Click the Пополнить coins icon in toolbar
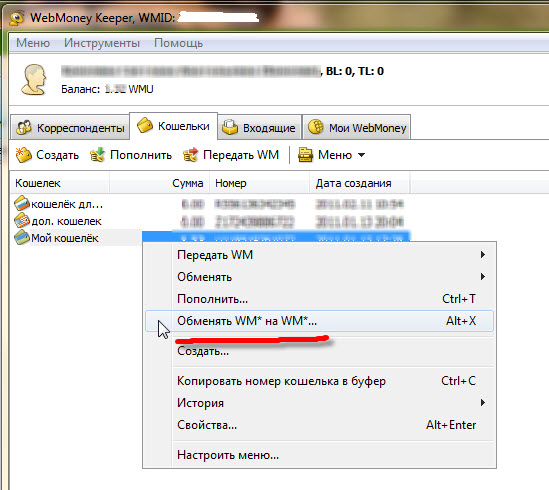 97,155
